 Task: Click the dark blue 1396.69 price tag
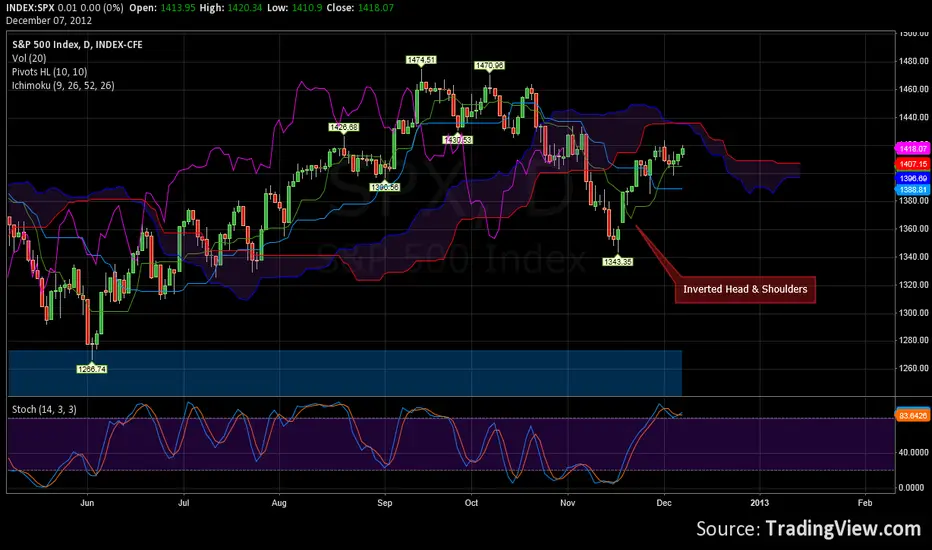coord(912,178)
